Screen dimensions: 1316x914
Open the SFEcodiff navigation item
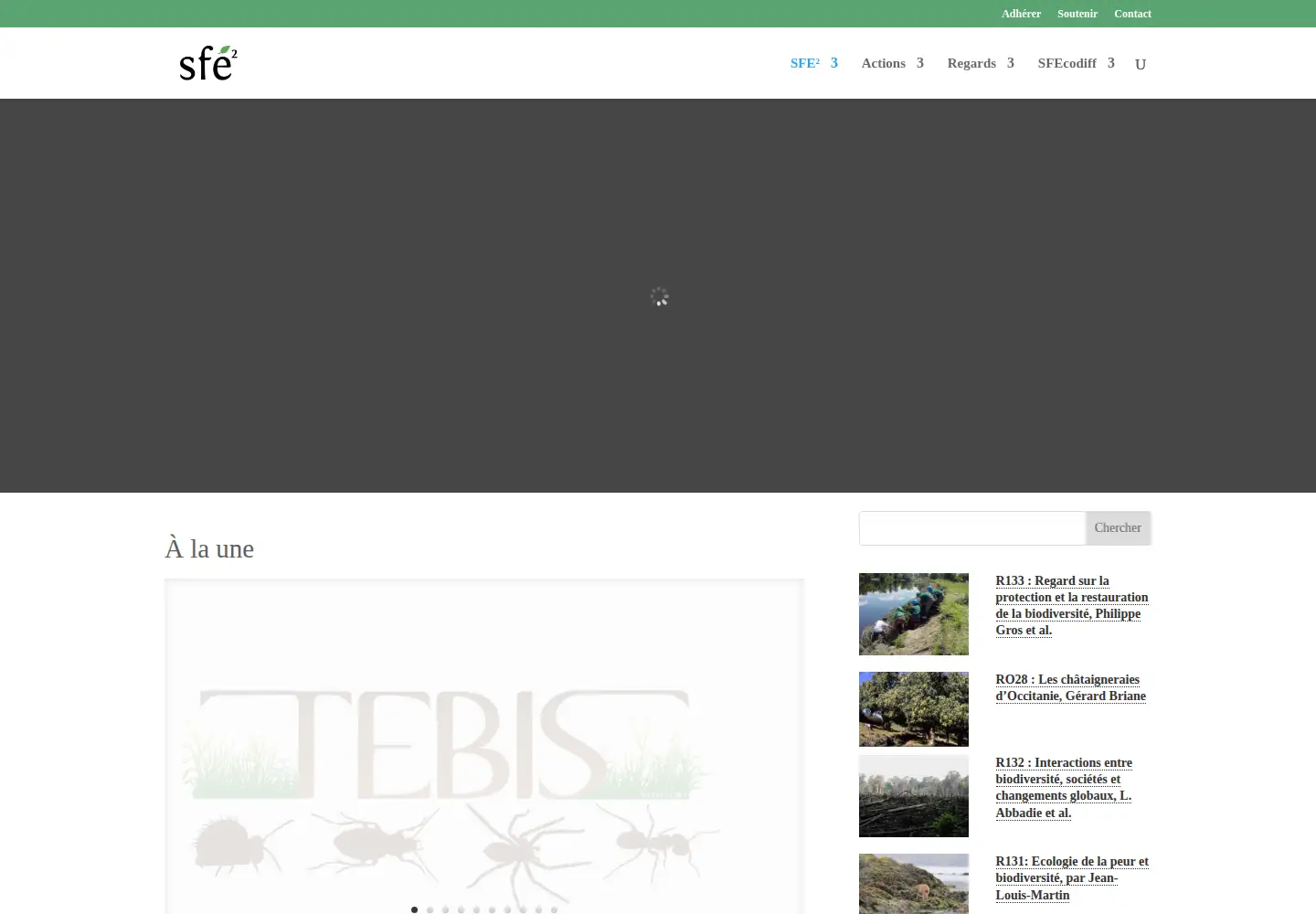point(1067,63)
